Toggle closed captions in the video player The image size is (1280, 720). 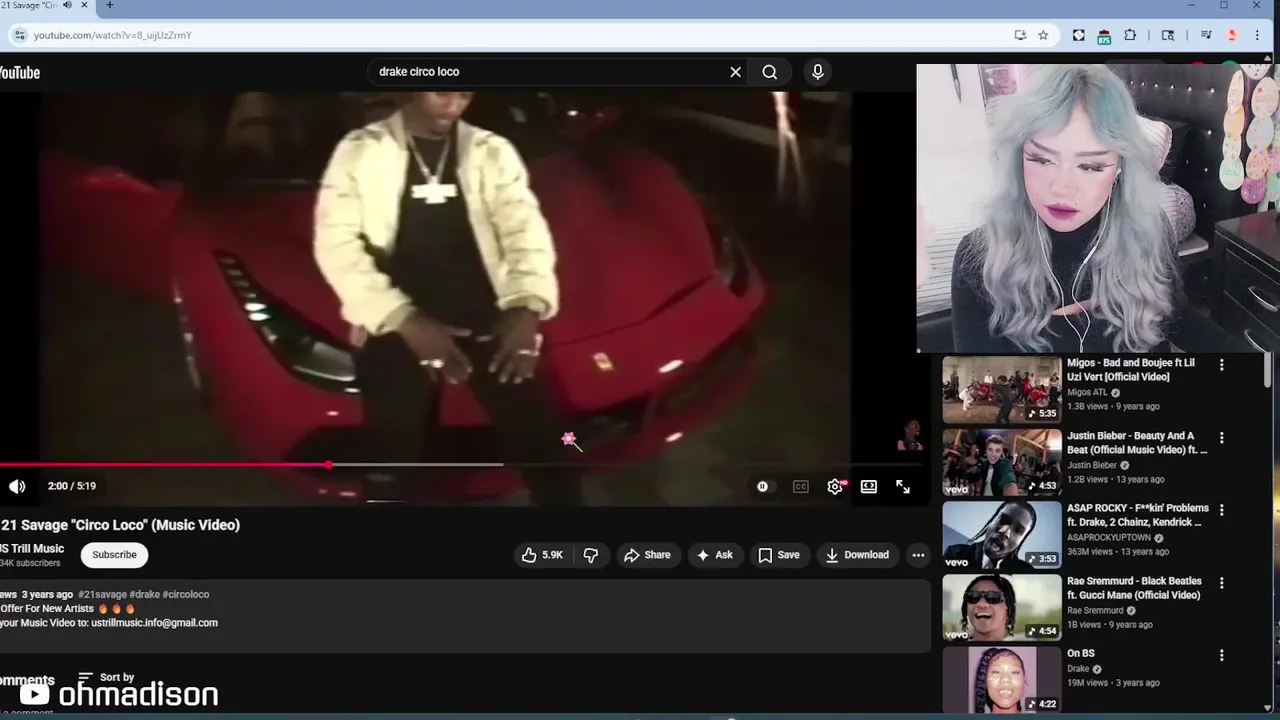point(800,486)
